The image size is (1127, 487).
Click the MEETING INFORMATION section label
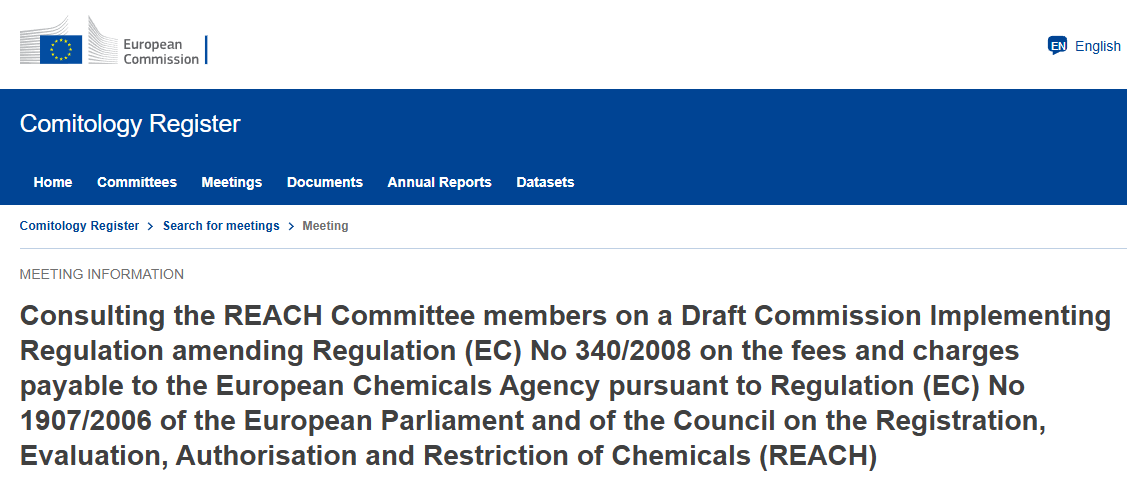pos(102,274)
